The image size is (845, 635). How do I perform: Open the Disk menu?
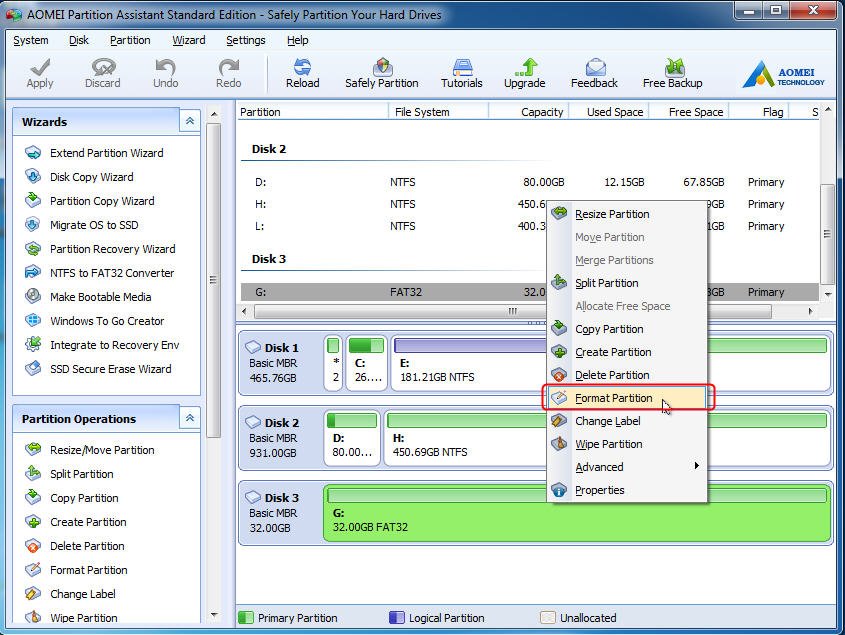pos(79,40)
